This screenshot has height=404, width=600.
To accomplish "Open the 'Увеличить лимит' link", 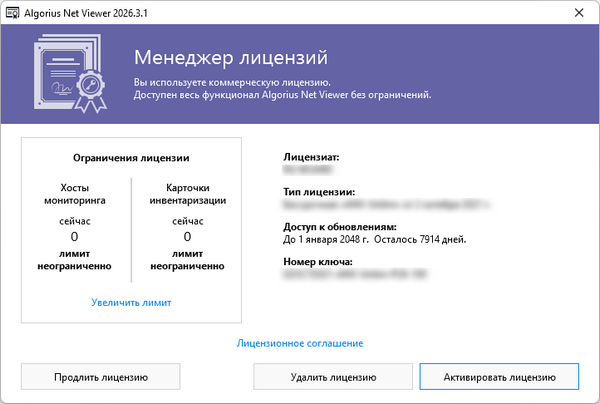I will click(131, 303).
